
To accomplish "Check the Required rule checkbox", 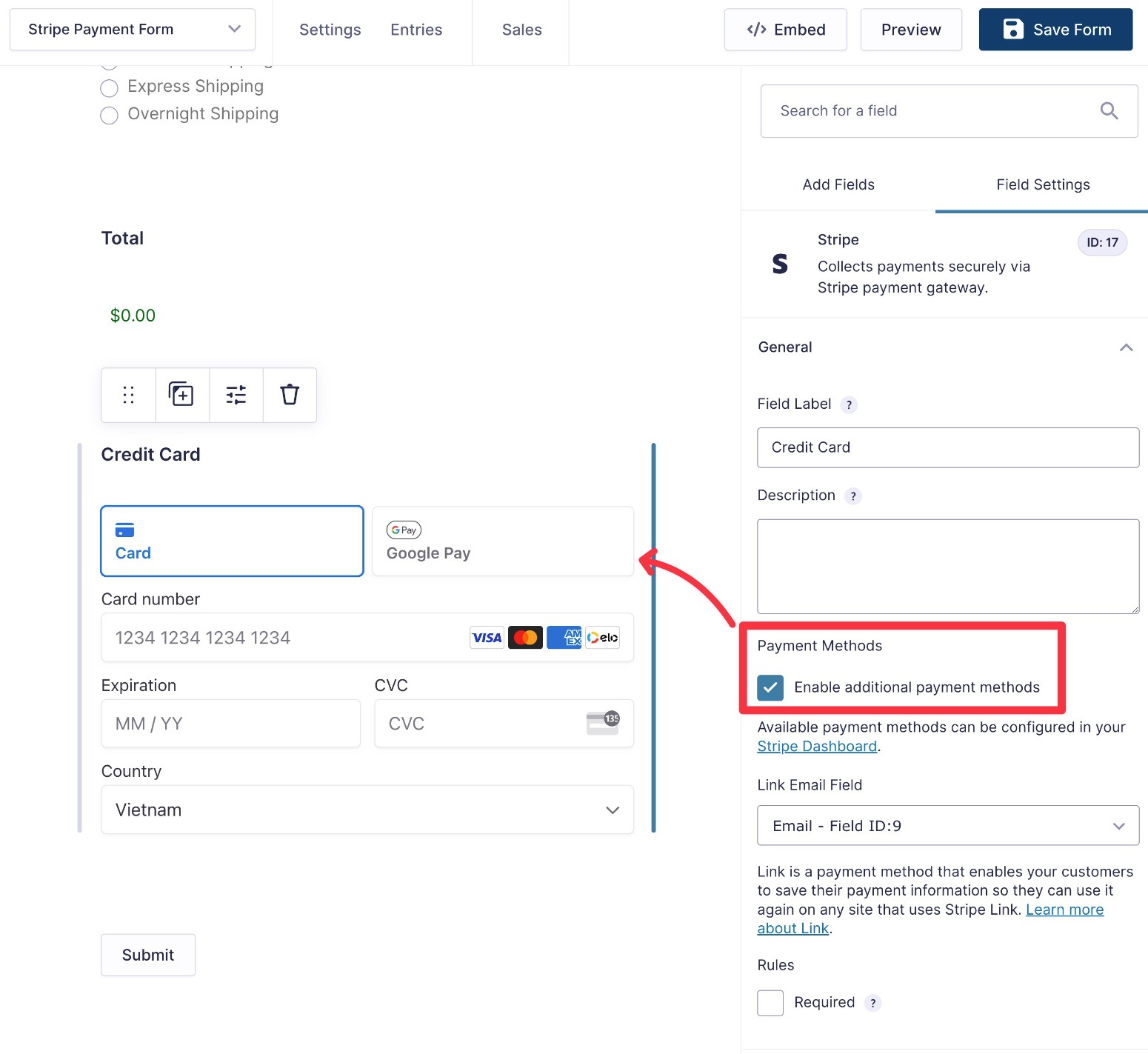I will click(770, 1003).
